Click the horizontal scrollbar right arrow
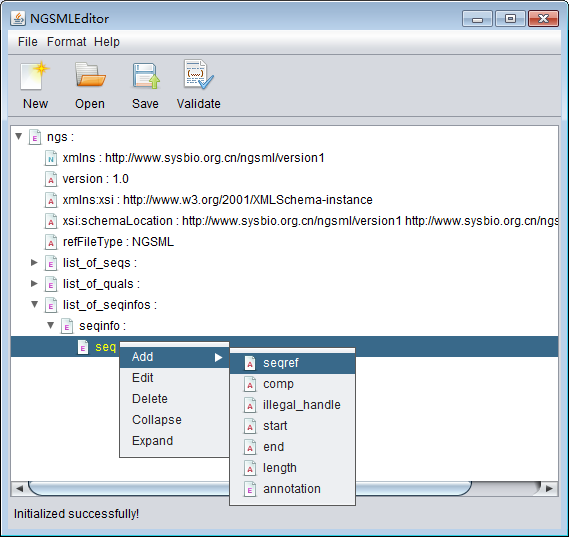 pyautogui.click(x=550, y=489)
